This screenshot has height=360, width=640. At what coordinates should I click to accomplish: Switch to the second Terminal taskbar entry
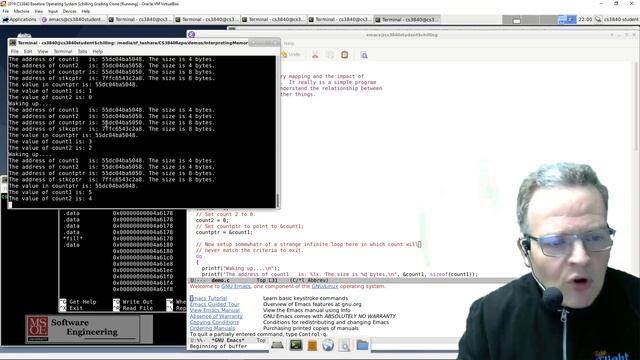pyautogui.click(x=206, y=19)
